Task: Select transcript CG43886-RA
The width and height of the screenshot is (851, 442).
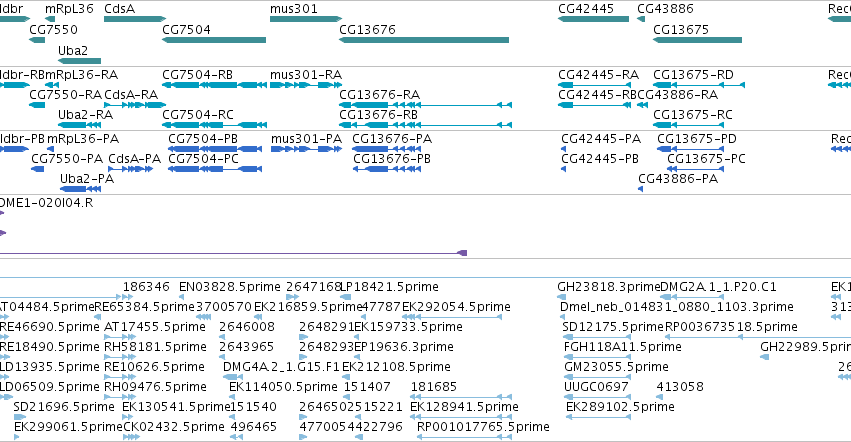Action: pyautogui.click(x=677, y=95)
